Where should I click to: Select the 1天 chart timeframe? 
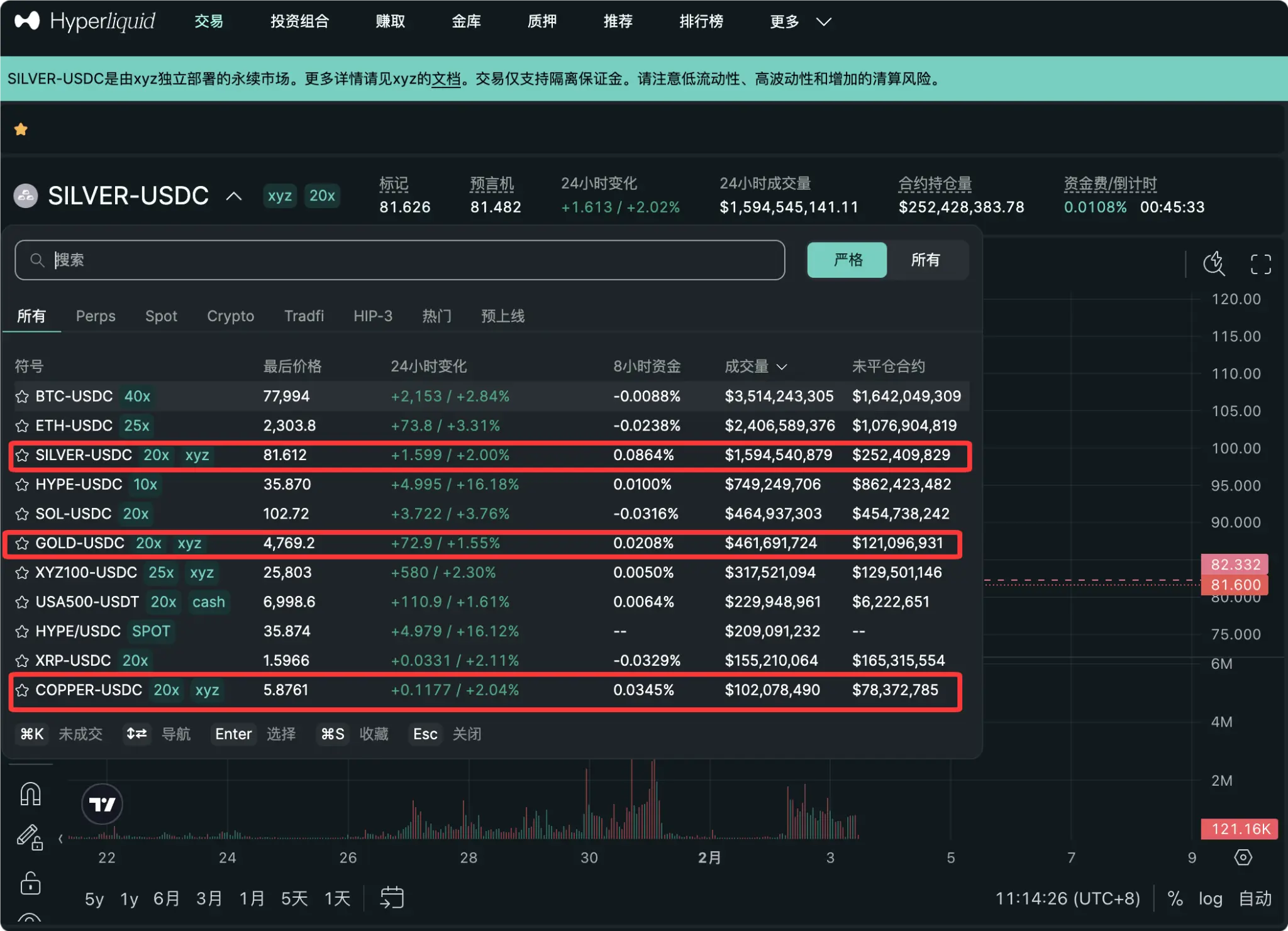click(337, 898)
